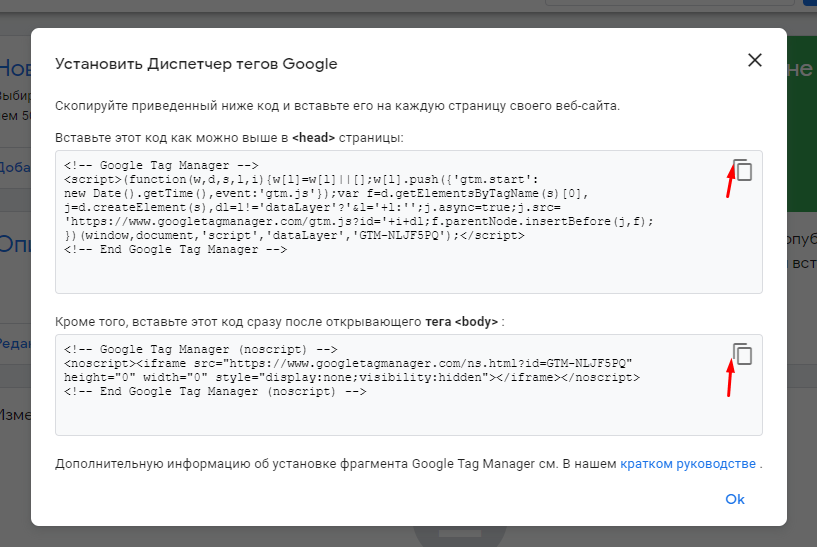Click the bold тега <body> text
The width and height of the screenshot is (817, 547).
(x=462, y=322)
